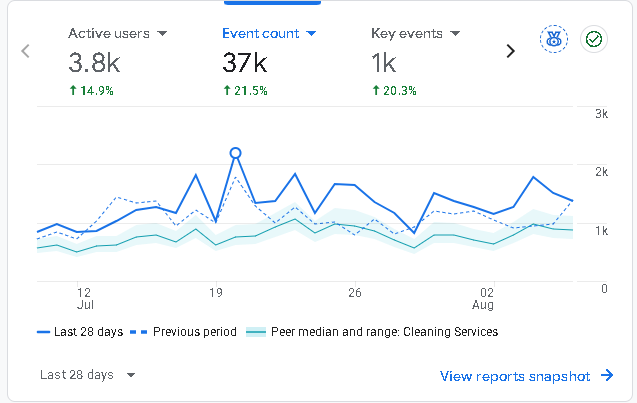Image resolution: width=637 pixels, height=403 pixels.
Task: Click the green checkmark data quality icon
Action: pyautogui.click(x=594, y=39)
